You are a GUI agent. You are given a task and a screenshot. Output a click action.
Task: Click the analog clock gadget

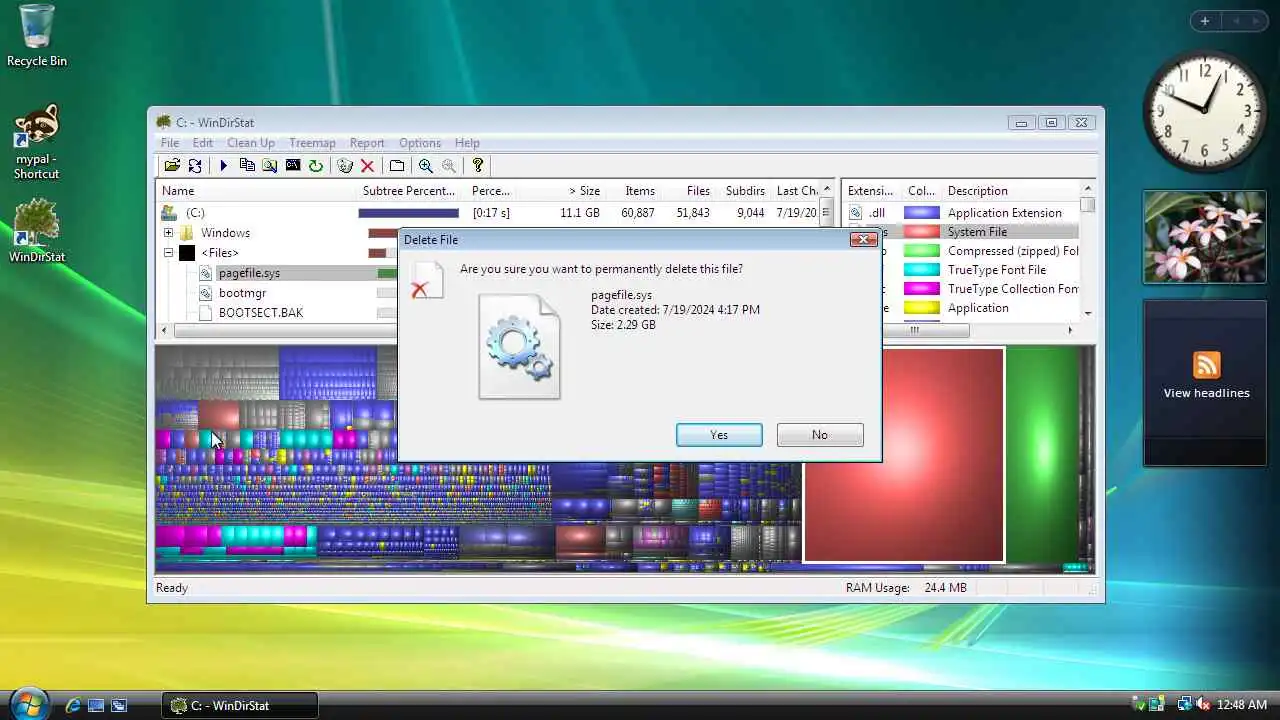tap(1205, 110)
